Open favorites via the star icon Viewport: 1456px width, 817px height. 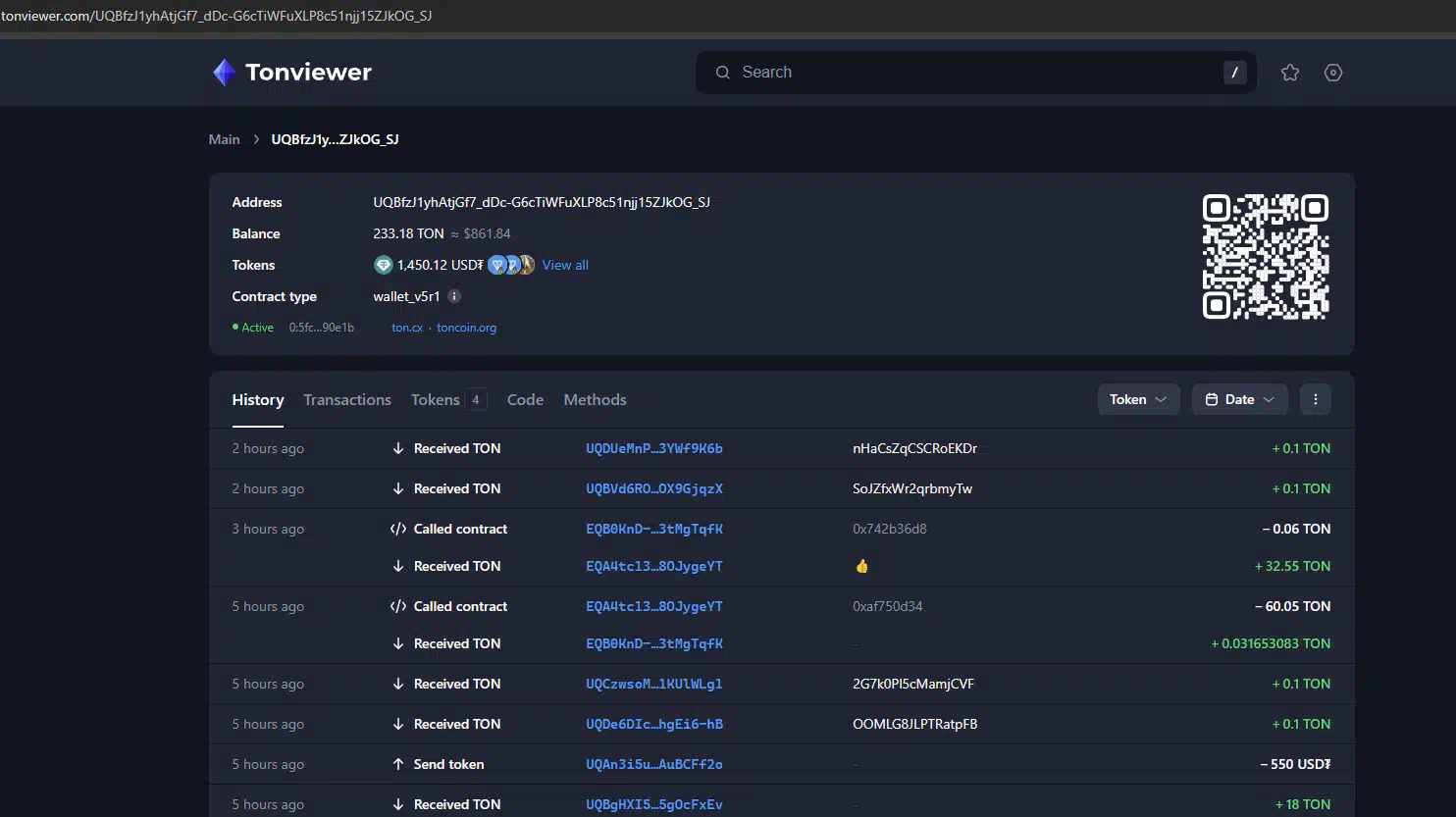1290,73
